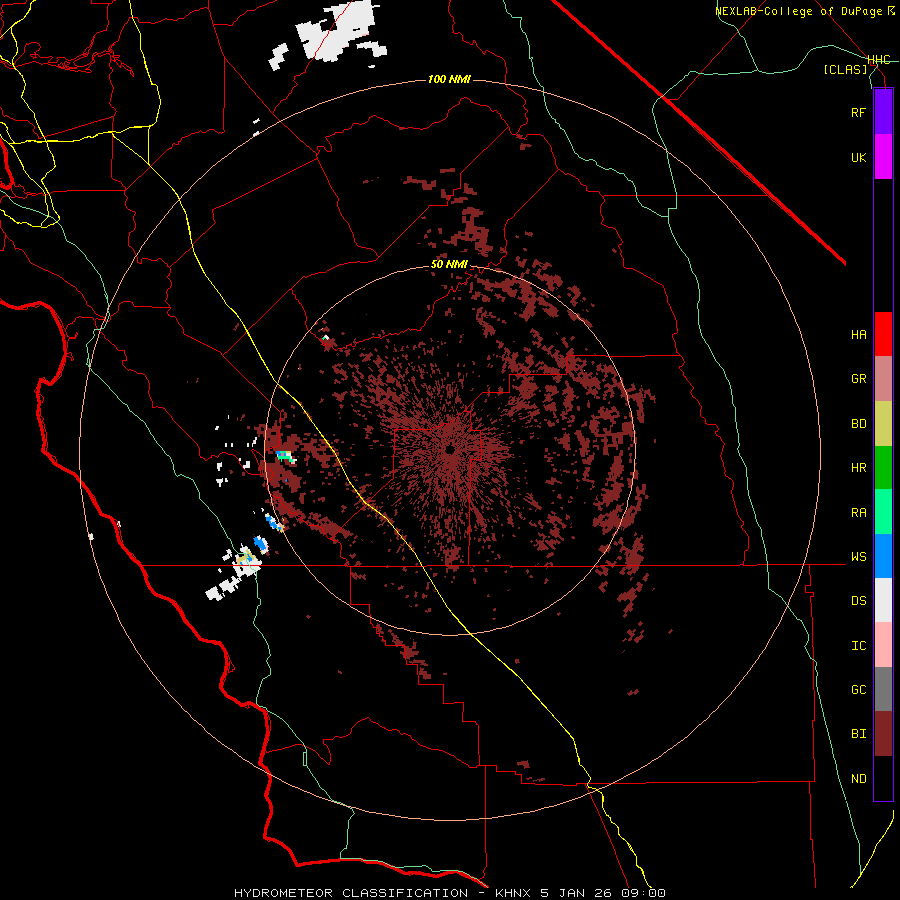Image resolution: width=900 pixels, height=900 pixels.
Task: Click the IC pink legend swatch
Action: 883,645
